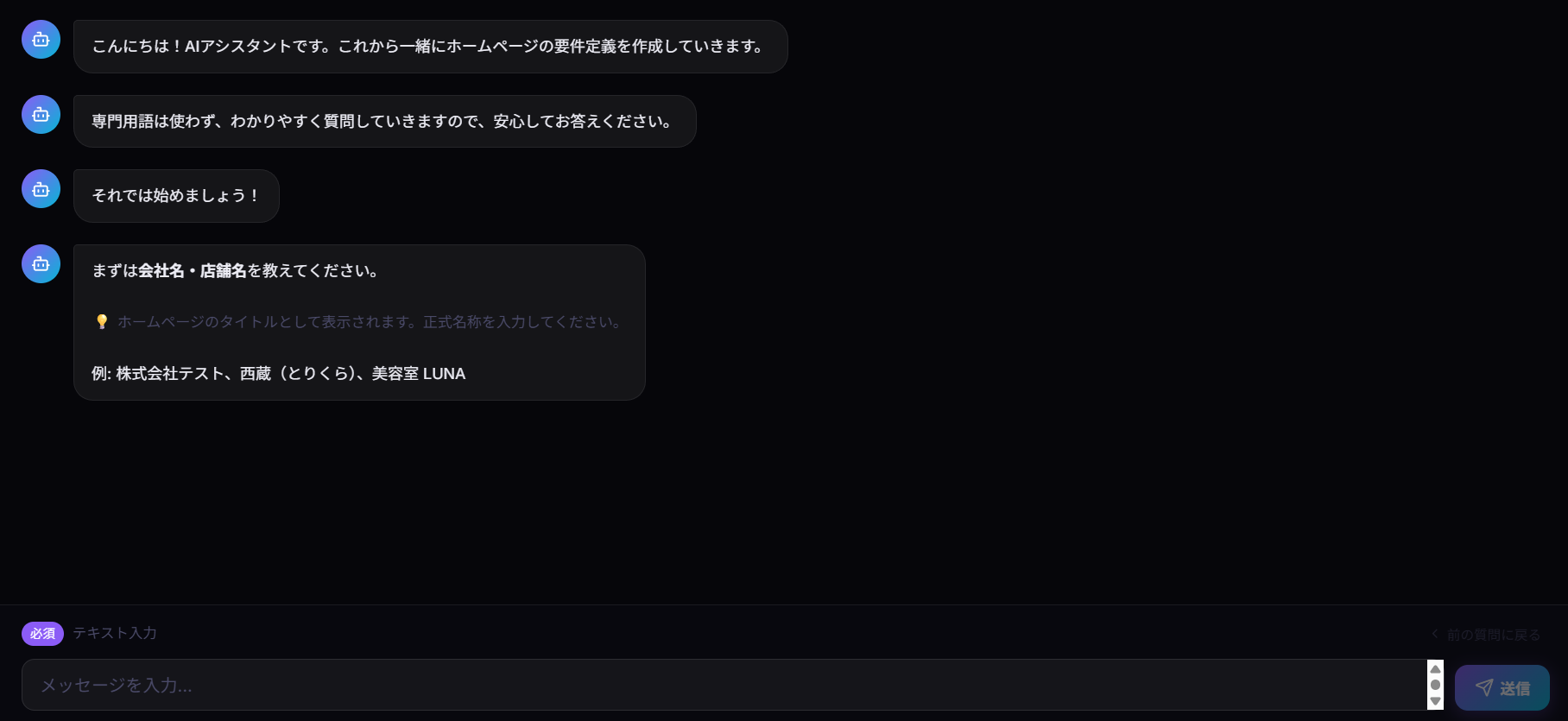Click the greeting bubble from the AI assistant

(x=429, y=47)
